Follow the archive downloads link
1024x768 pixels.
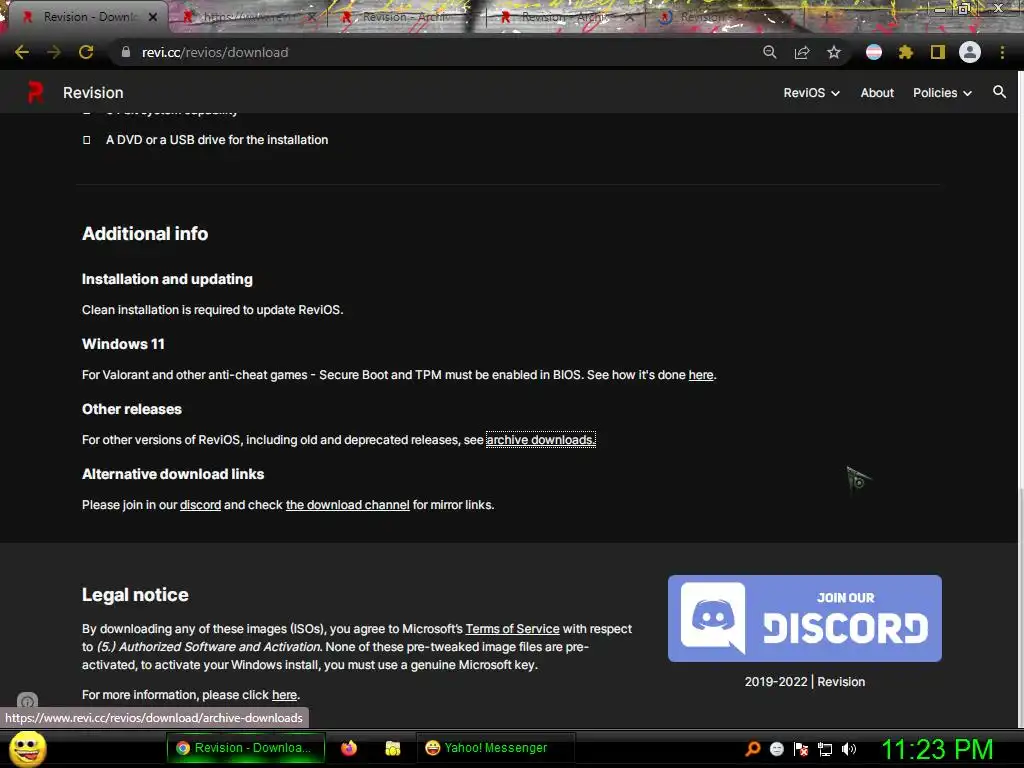[x=540, y=440]
